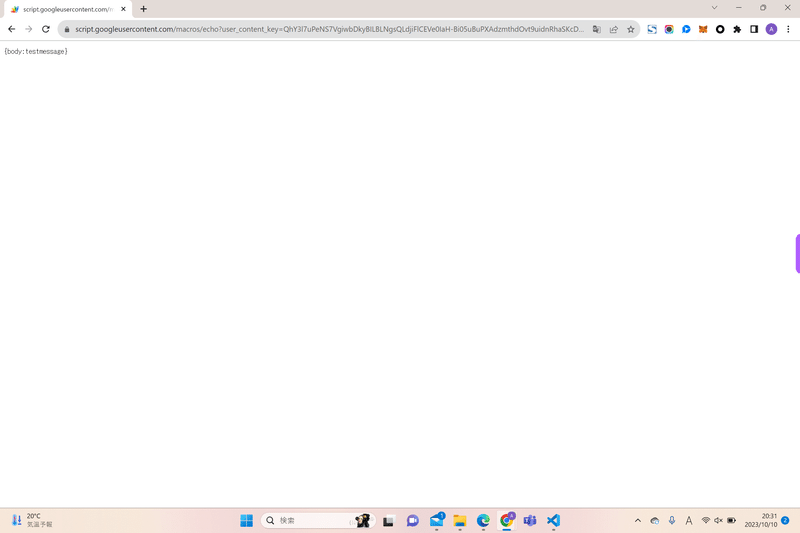Viewport: 800px width, 533px height.
Task: Open the Windows Start menu
Action: point(246,520)
